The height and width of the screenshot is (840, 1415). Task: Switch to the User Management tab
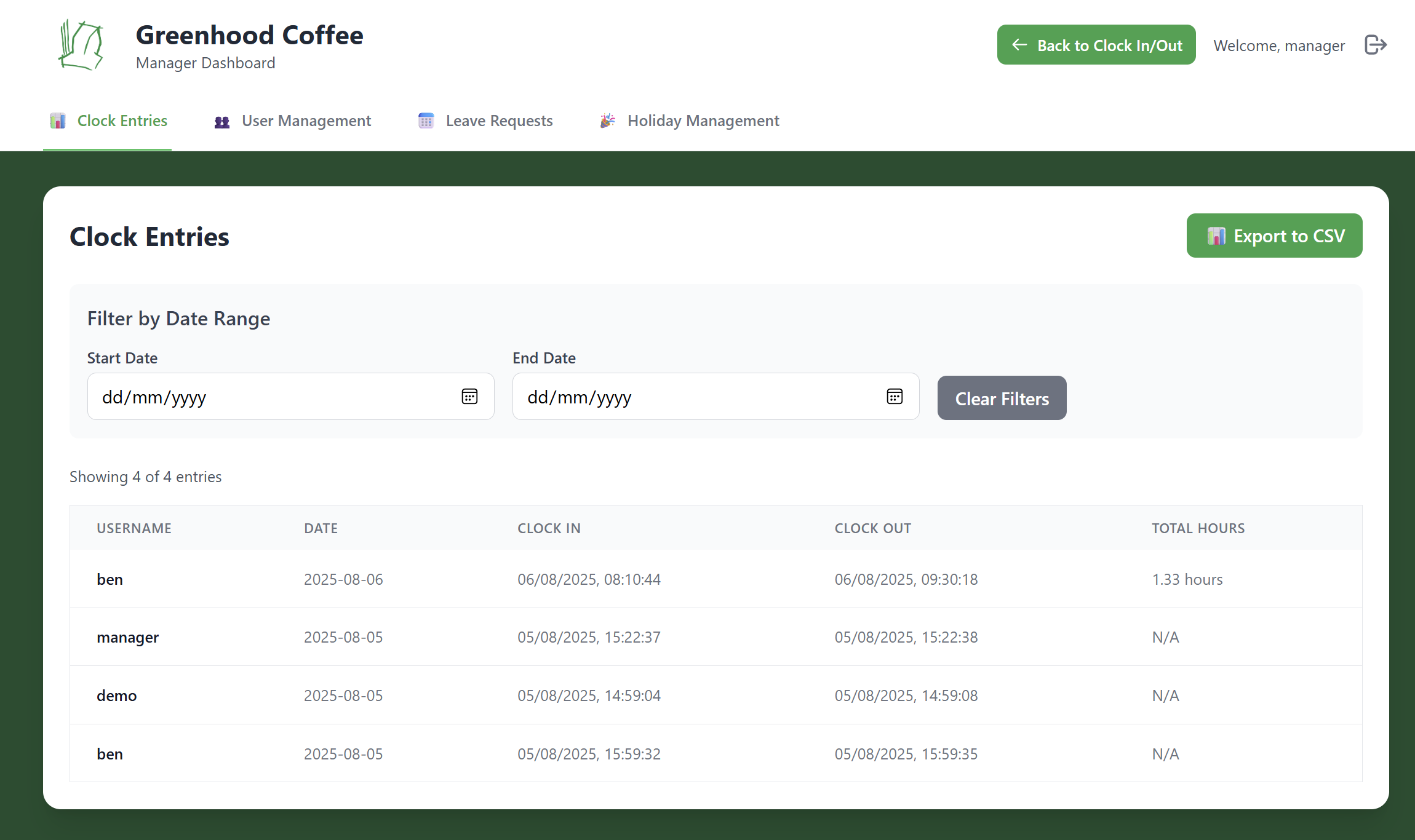pyautogui.click(x=306, y=121)
